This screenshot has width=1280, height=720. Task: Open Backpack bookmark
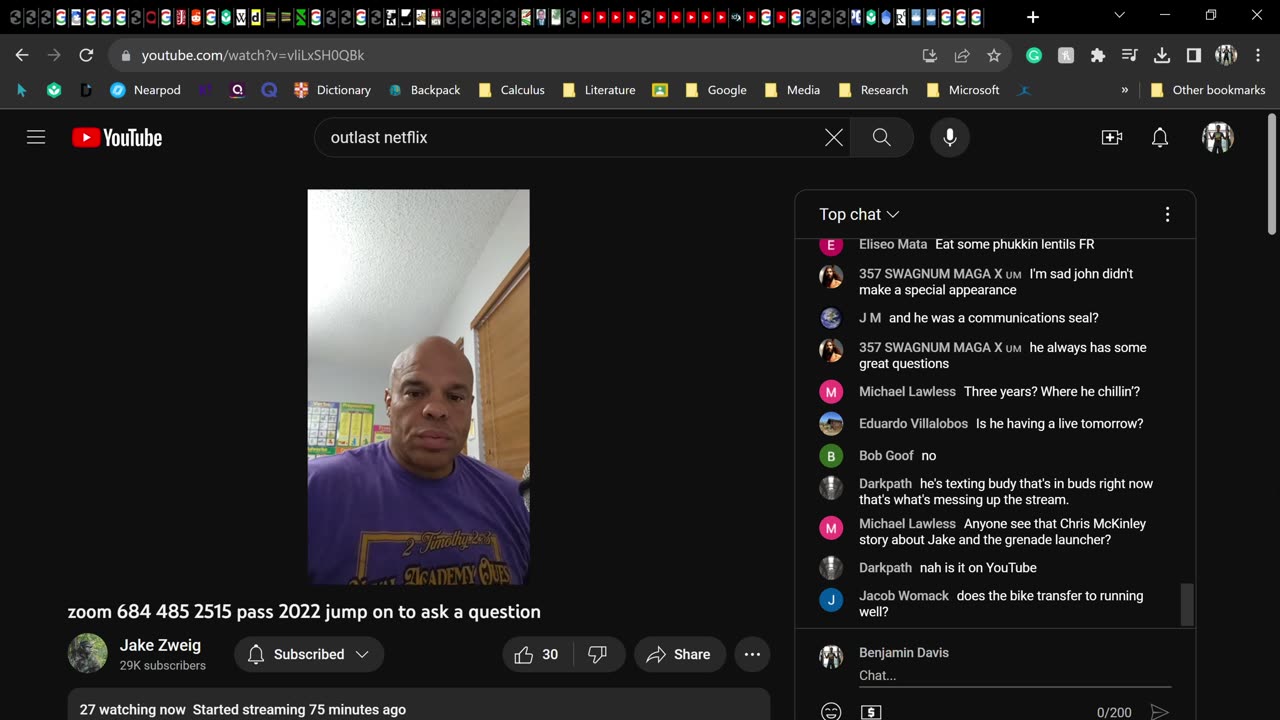click(x=424, y=90)
